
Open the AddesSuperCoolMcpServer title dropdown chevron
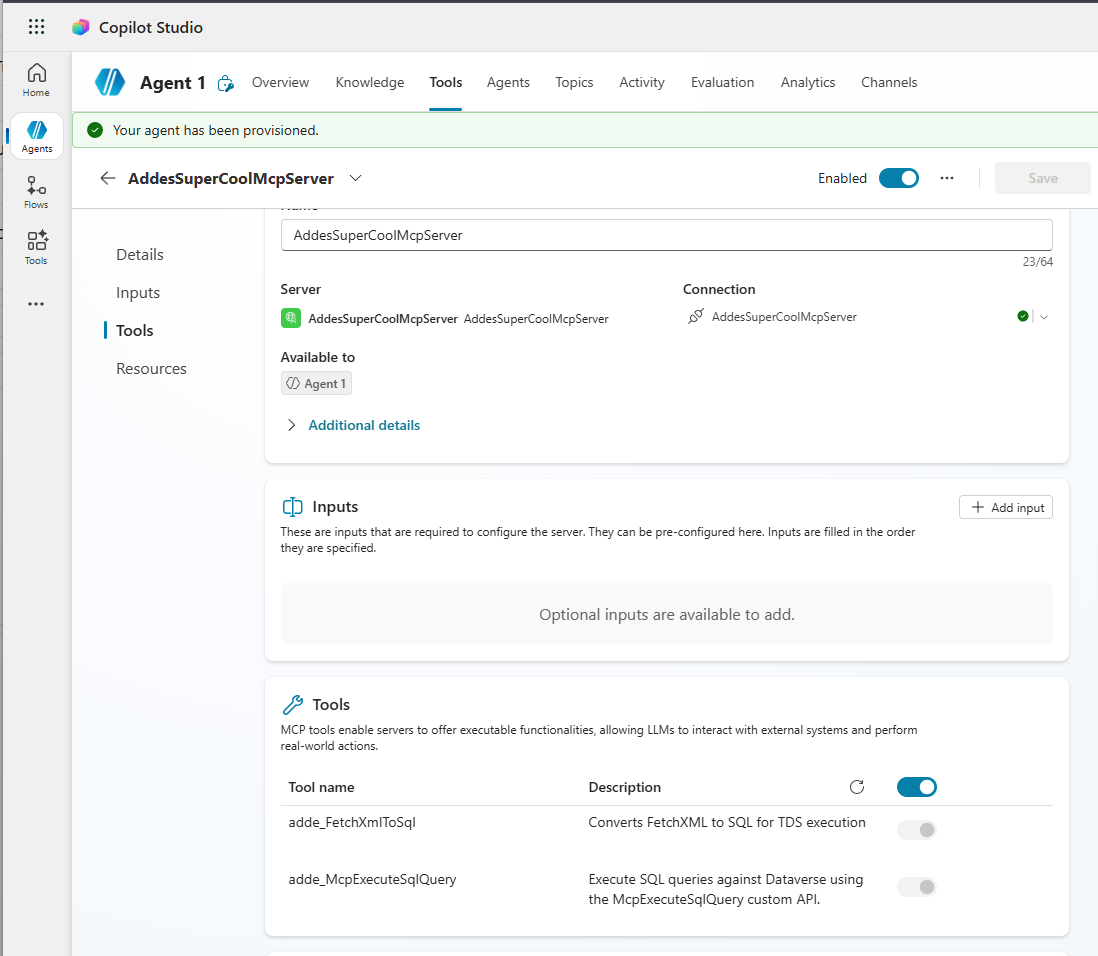[355, 178]
